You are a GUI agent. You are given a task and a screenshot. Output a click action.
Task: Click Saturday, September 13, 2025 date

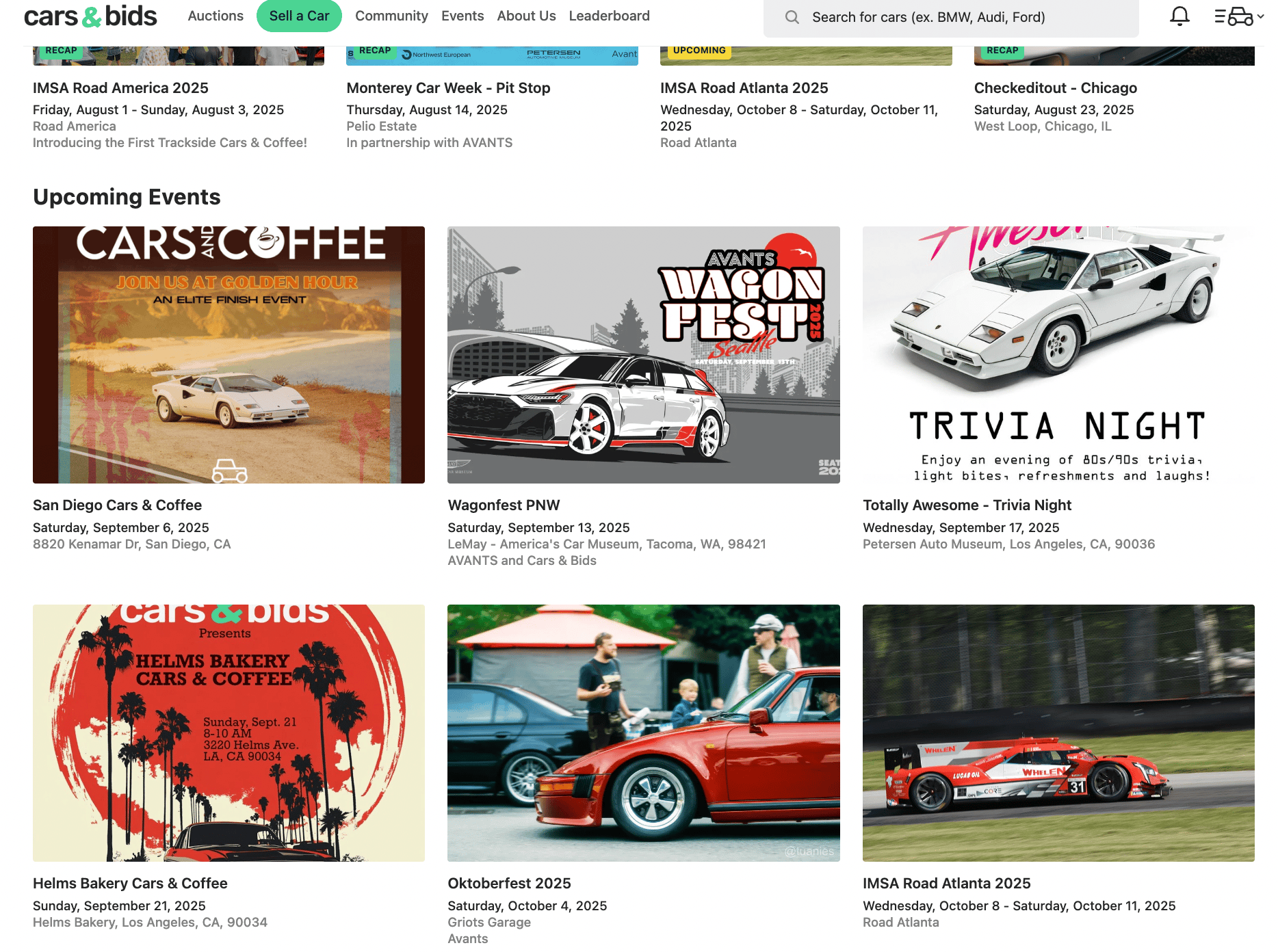(538, 528)
